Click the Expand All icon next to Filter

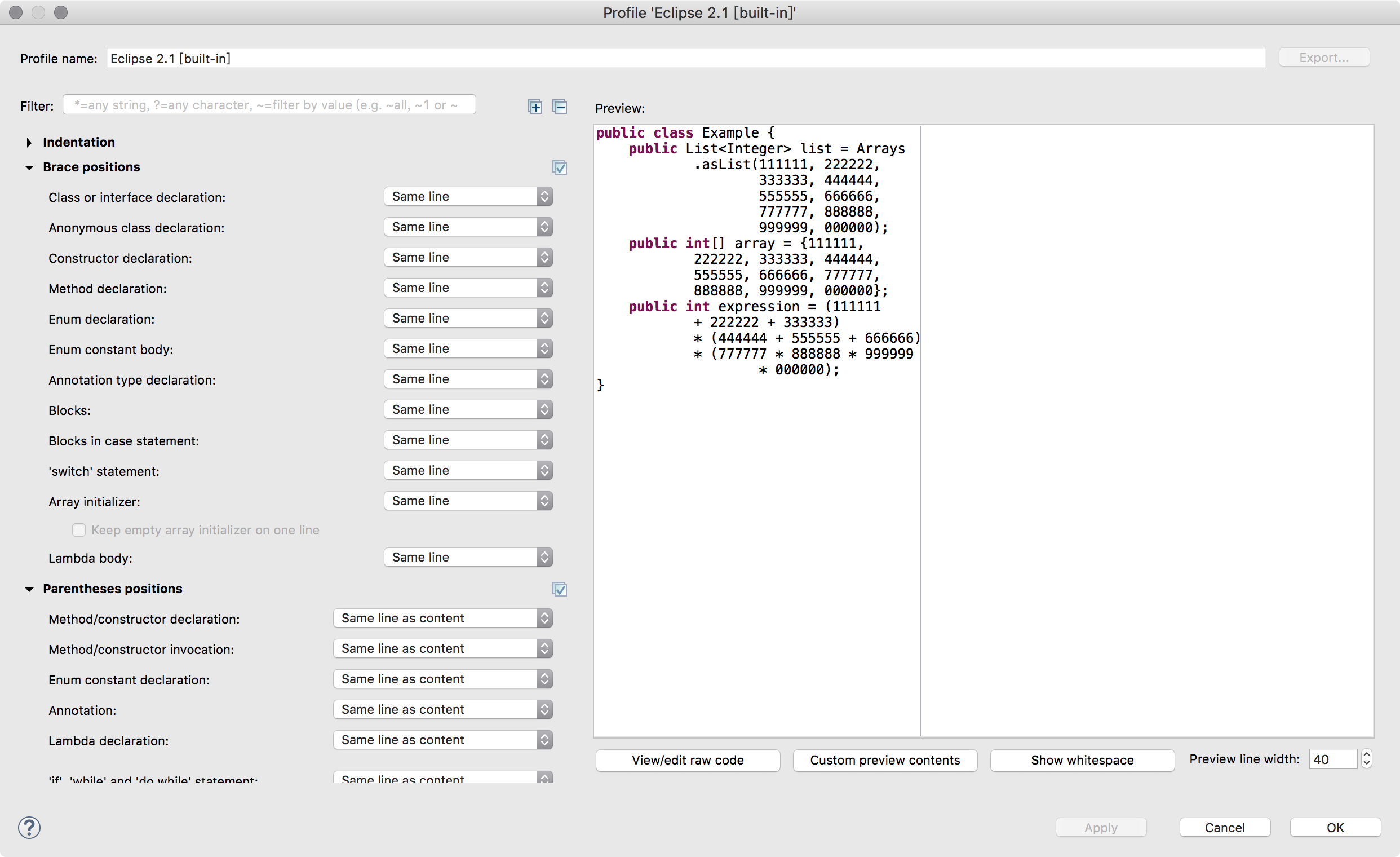coord(535,106)
